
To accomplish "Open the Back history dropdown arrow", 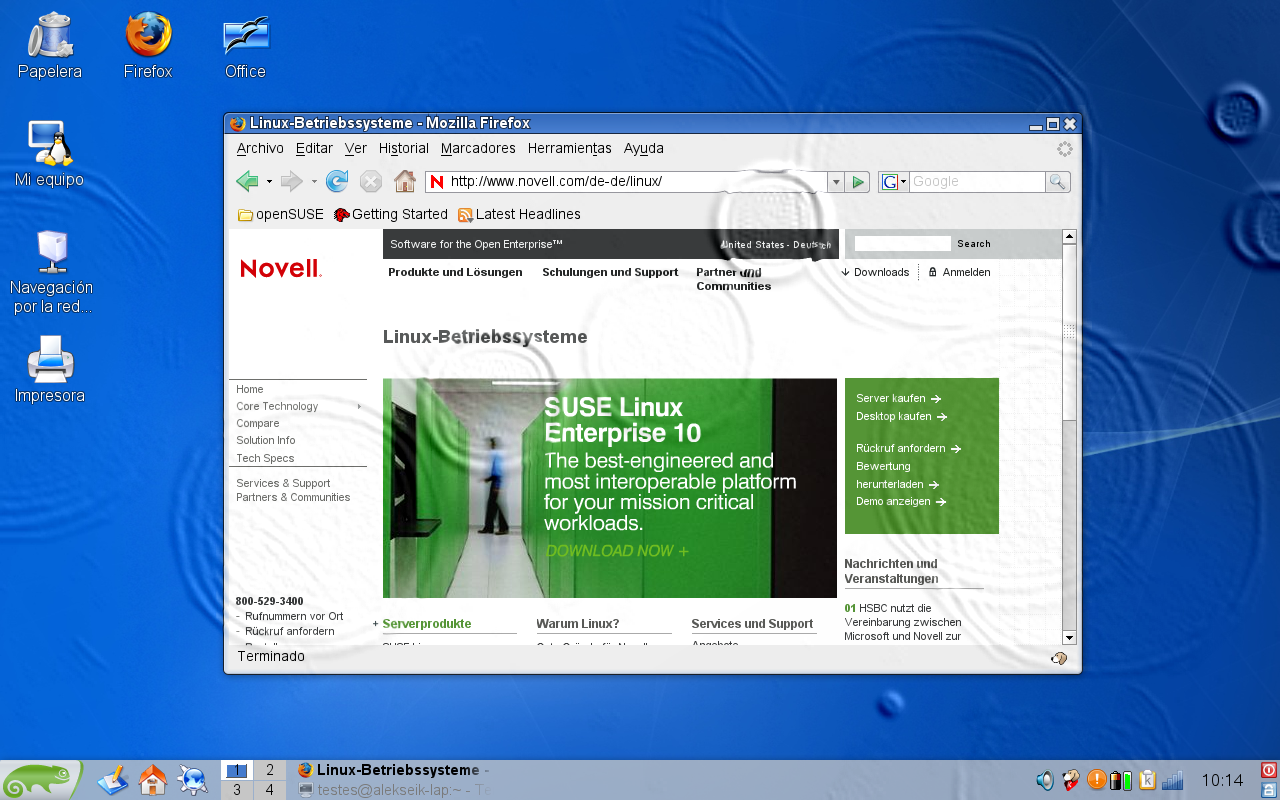I will tap(269, 182).
